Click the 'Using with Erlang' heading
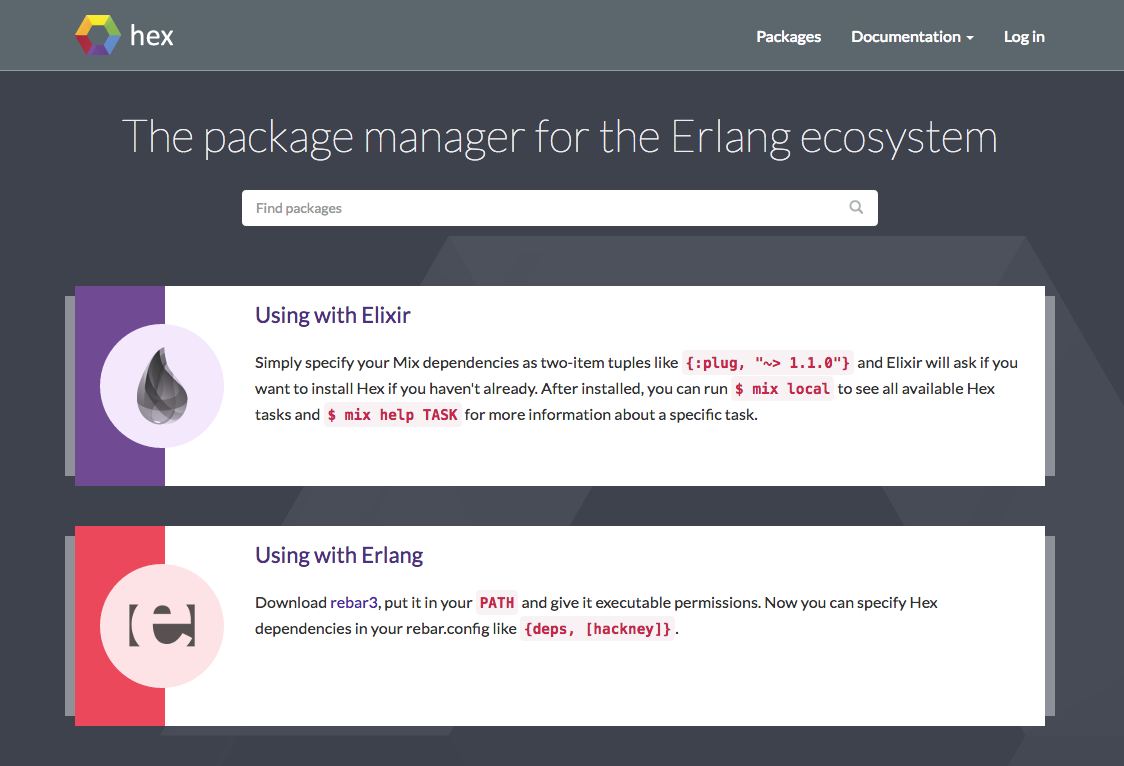 pyautogui.click(x=339, y=555)
